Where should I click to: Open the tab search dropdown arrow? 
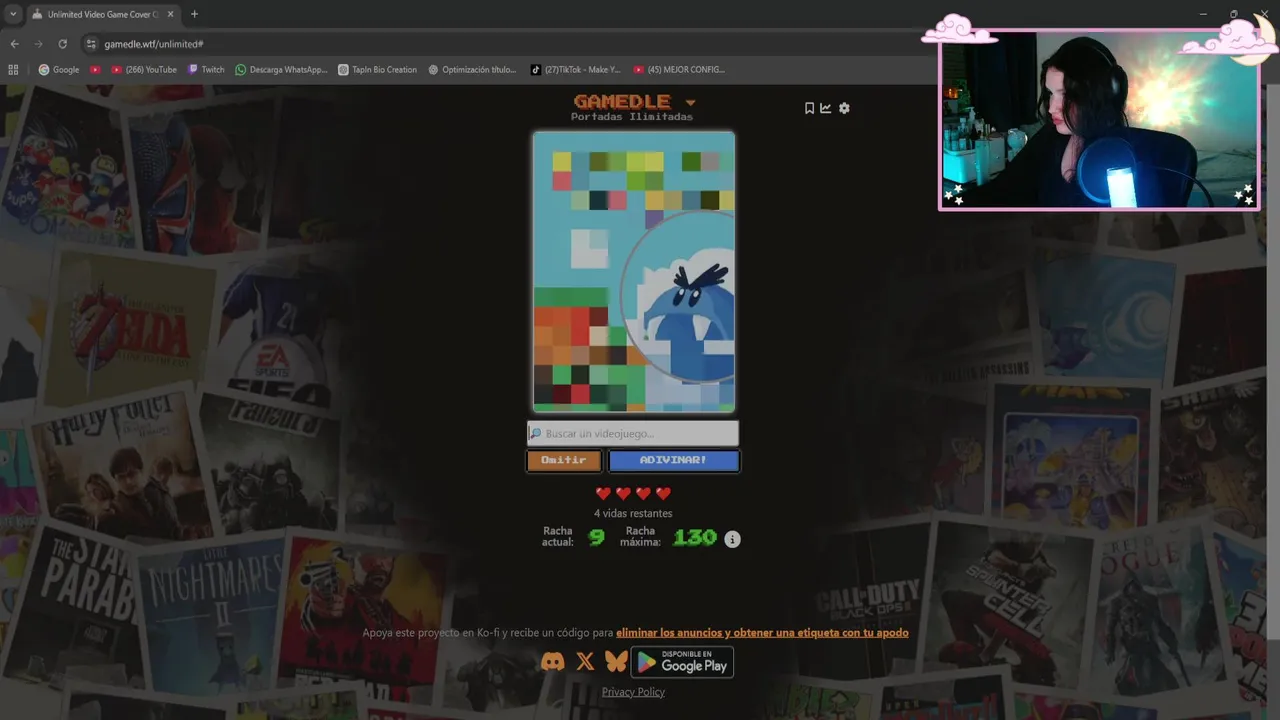click(x=13, y=14)
